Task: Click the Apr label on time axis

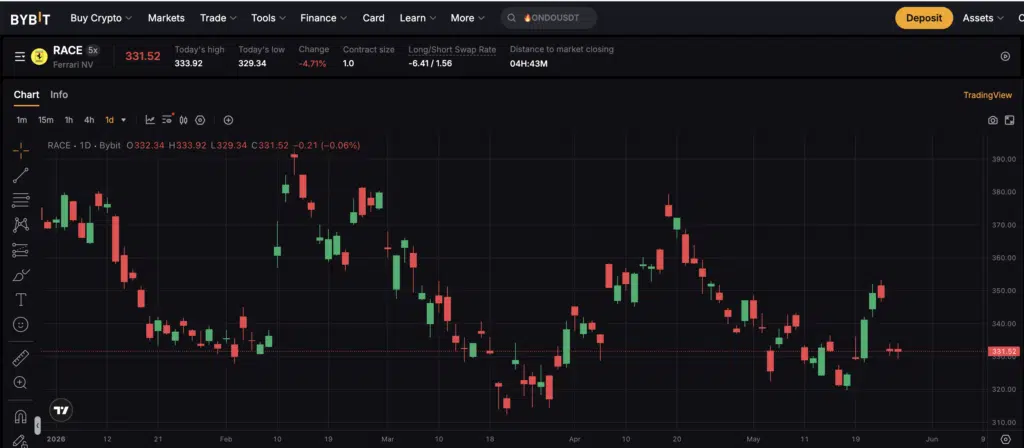Action: tap(574, 440)
